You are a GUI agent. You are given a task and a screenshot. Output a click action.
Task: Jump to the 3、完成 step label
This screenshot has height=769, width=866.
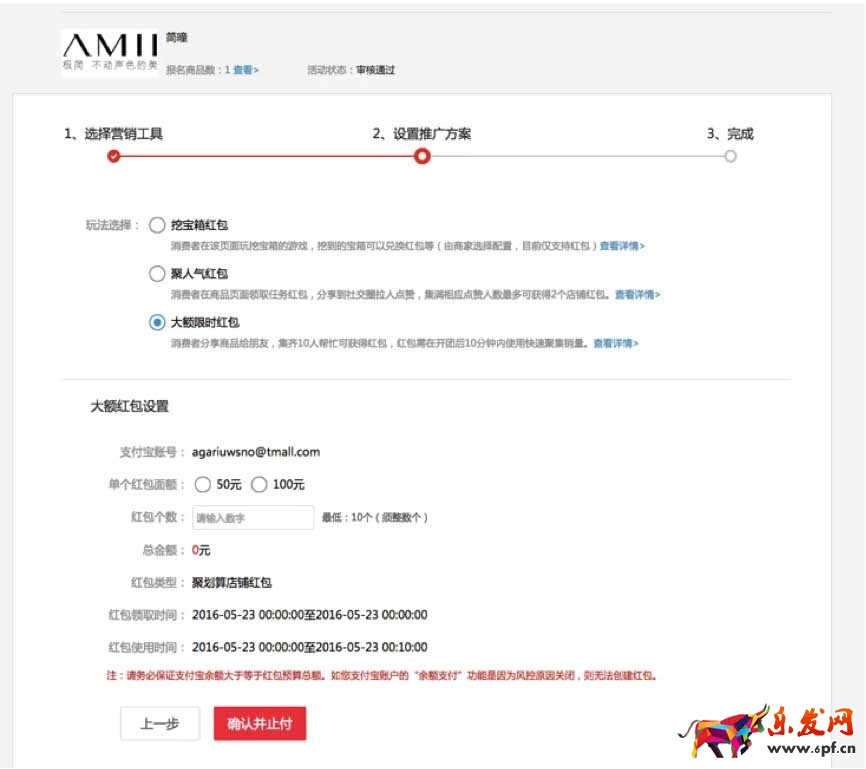730,134
